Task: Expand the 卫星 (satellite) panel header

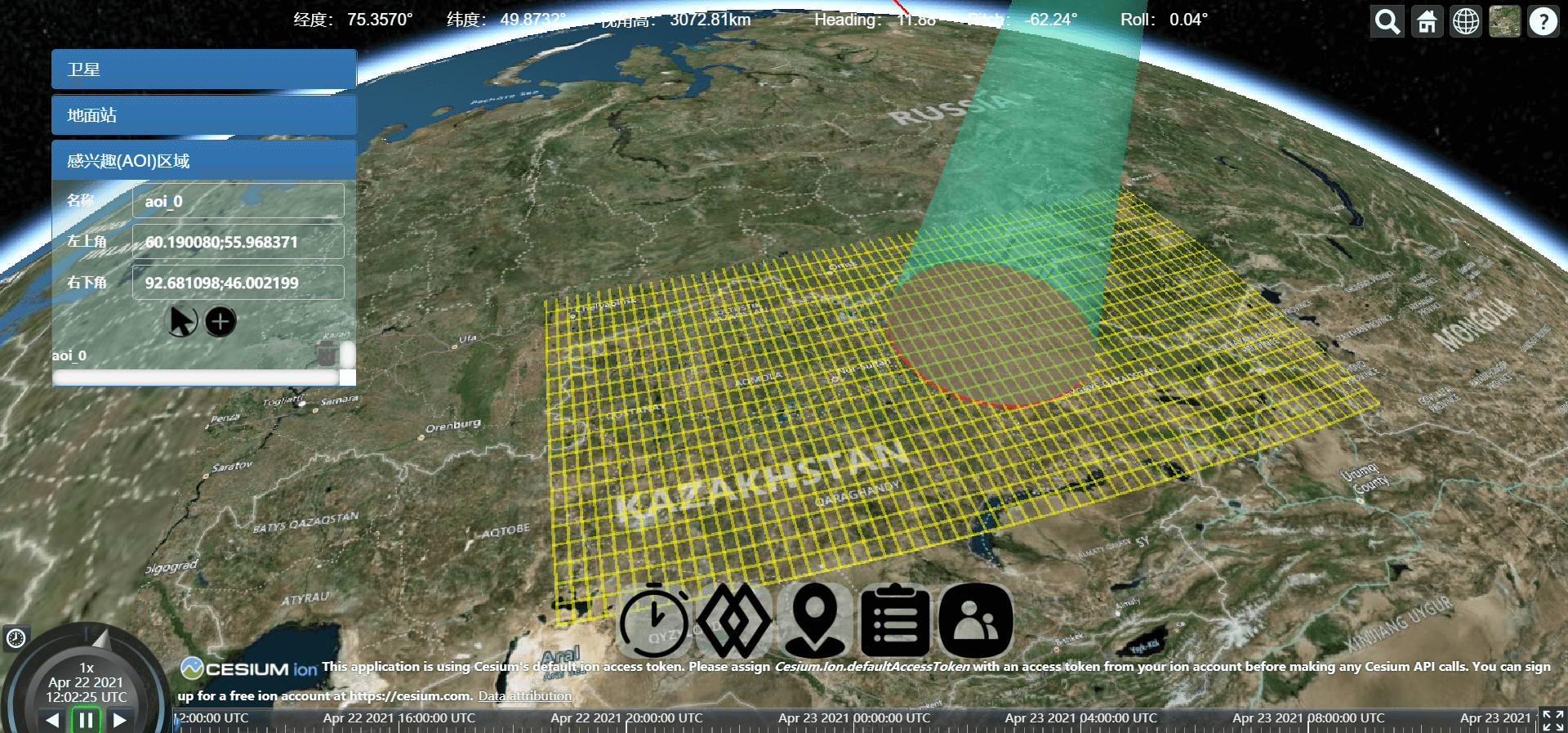Action: (x=204, y=69)
